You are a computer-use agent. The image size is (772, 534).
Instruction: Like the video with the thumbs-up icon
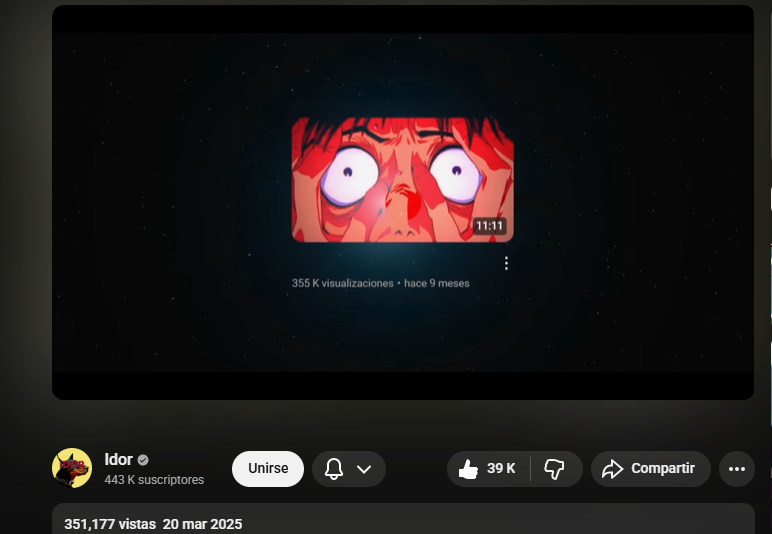[468, 469]
